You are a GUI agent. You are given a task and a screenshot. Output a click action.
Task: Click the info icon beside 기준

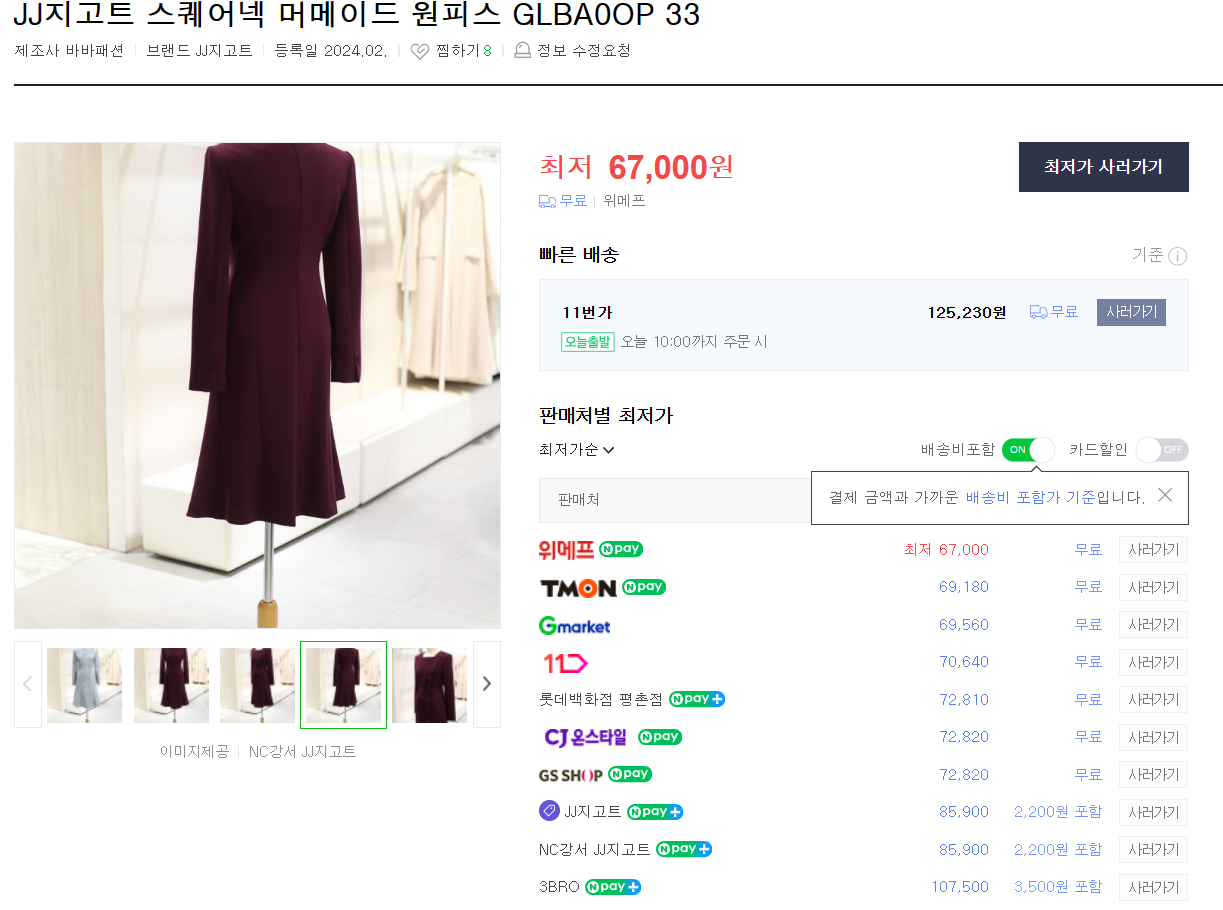(x=1178, y=256)
